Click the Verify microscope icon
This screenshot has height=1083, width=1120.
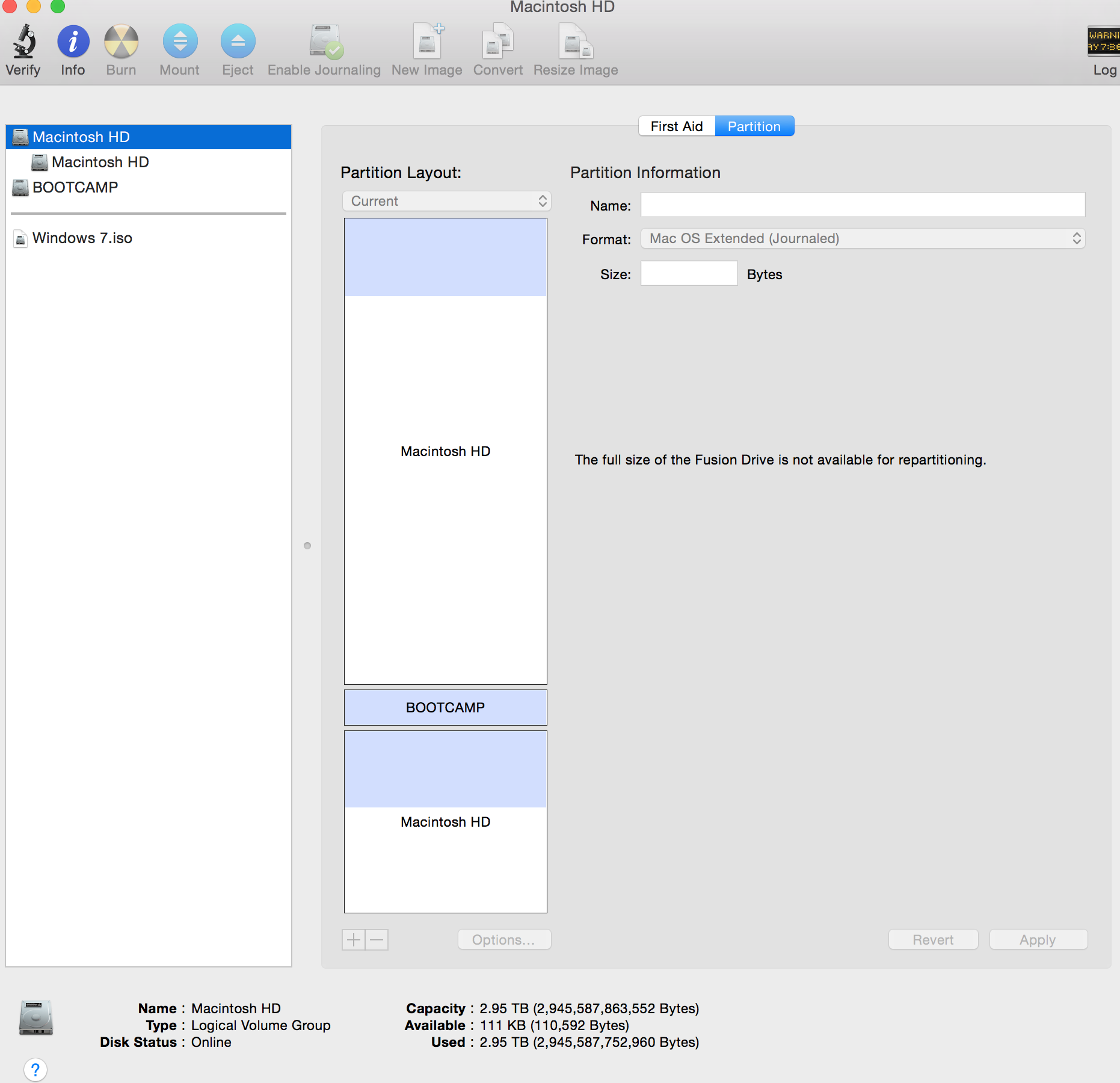tap(25, 42)
